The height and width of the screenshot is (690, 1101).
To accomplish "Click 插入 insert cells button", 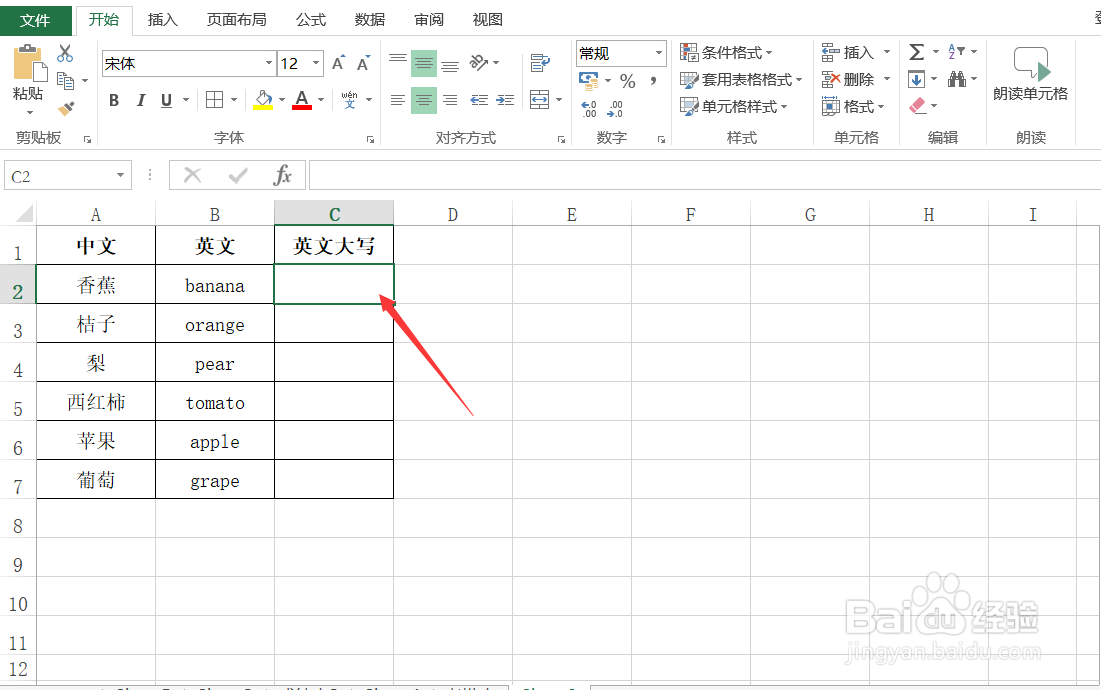I will tap(848, 52).
